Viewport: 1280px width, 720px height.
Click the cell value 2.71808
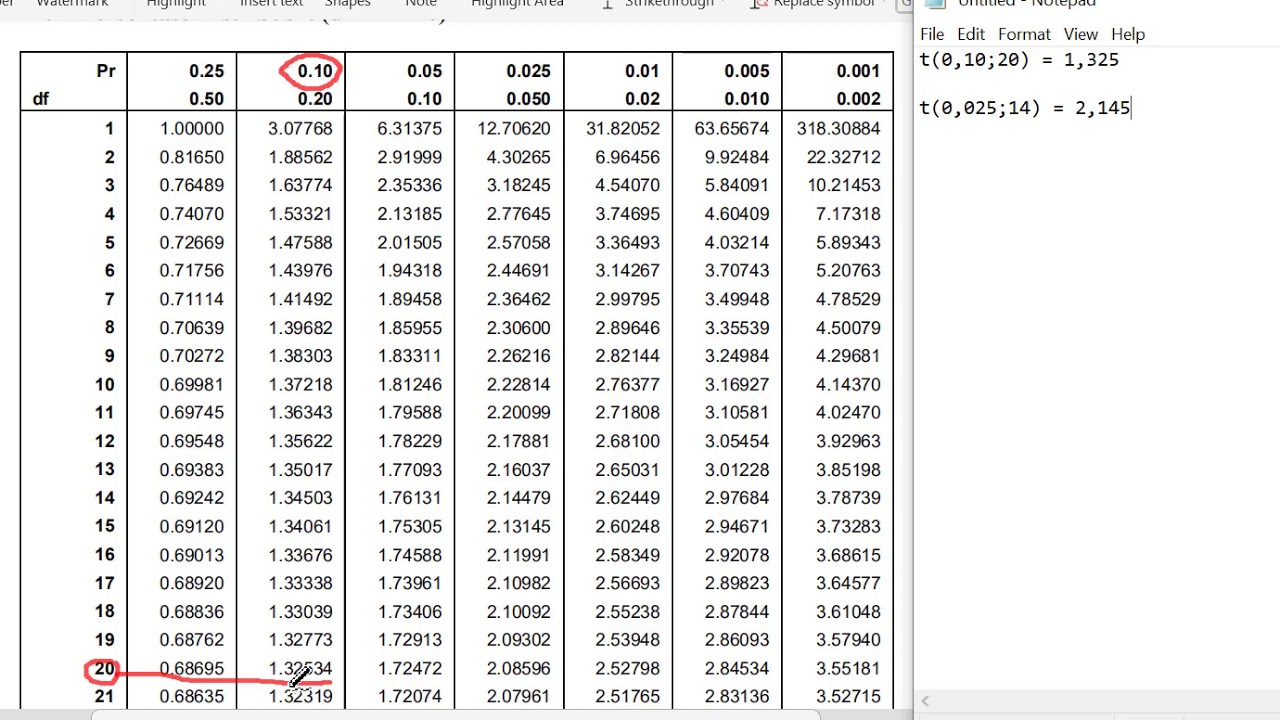coord(627,412)
